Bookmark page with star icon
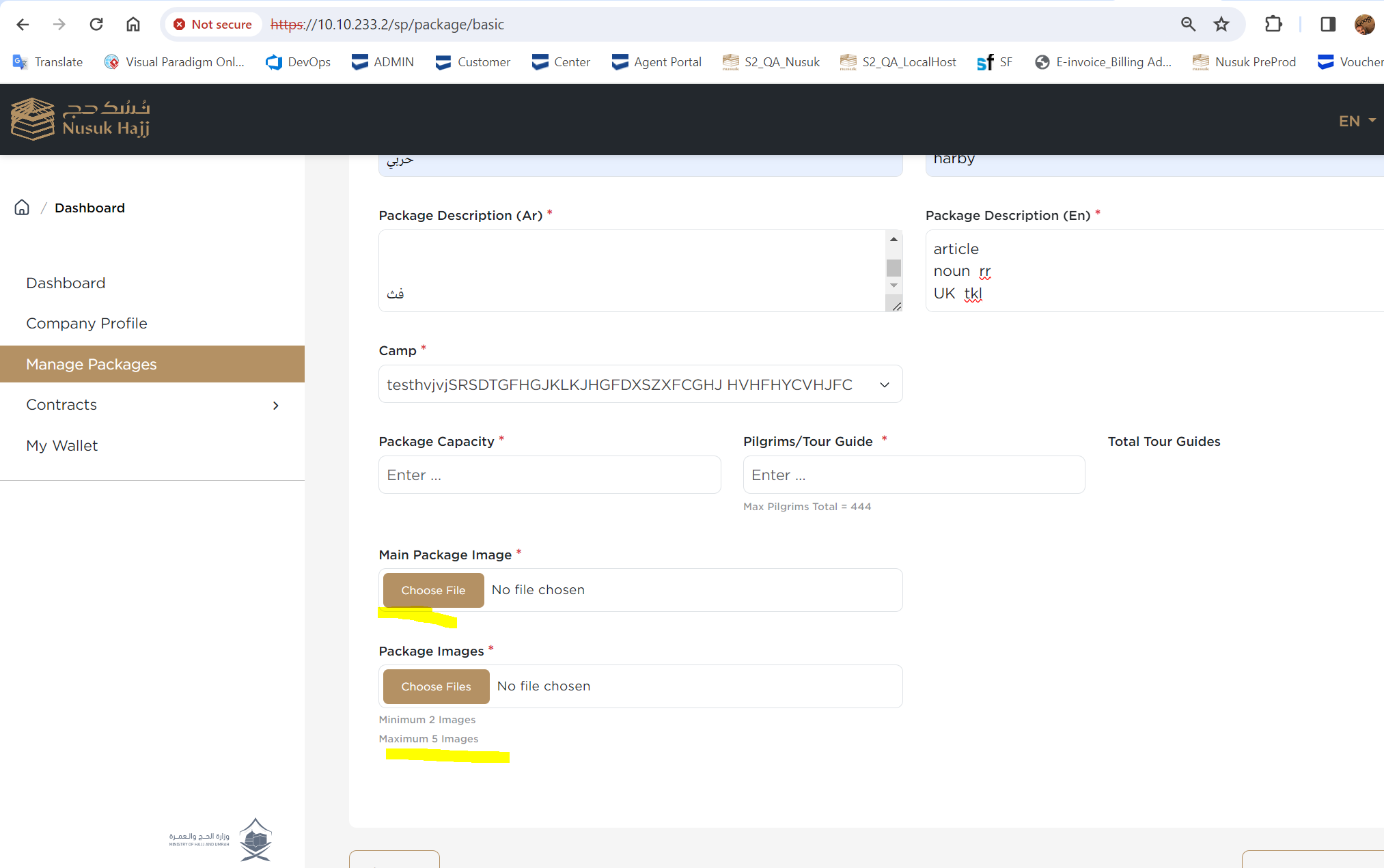 coord(1221,25)
